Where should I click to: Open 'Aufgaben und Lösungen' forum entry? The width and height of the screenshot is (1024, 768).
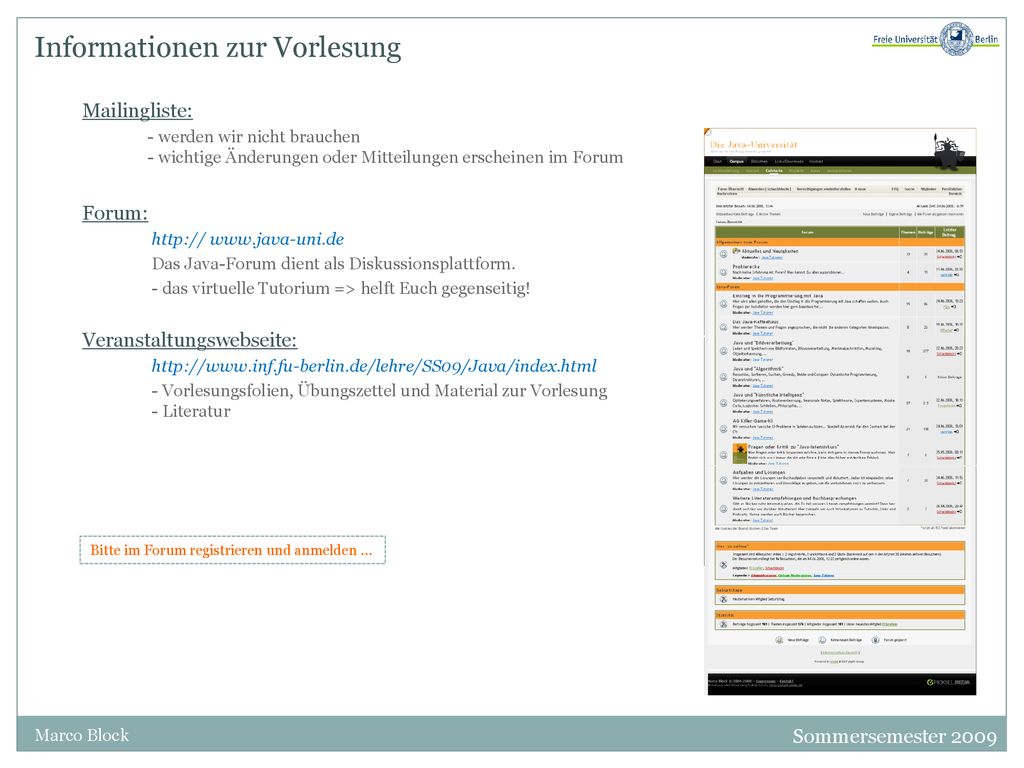click(759, 472)
